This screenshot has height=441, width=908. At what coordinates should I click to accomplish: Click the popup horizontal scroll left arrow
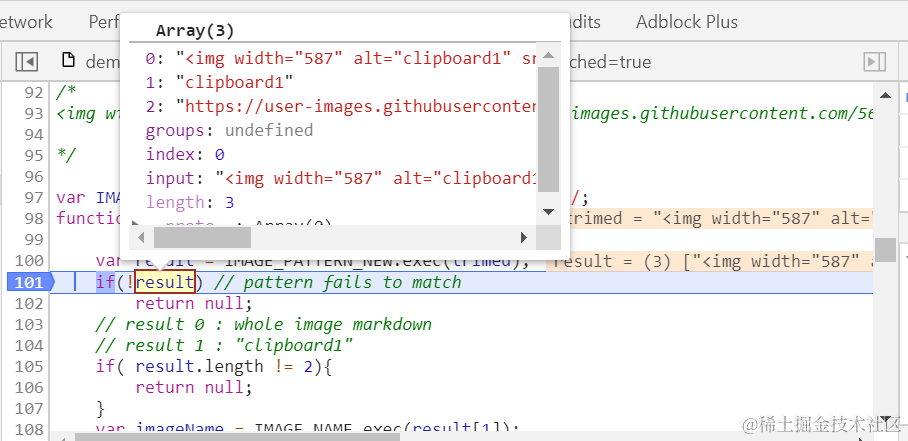coord(141,237)
